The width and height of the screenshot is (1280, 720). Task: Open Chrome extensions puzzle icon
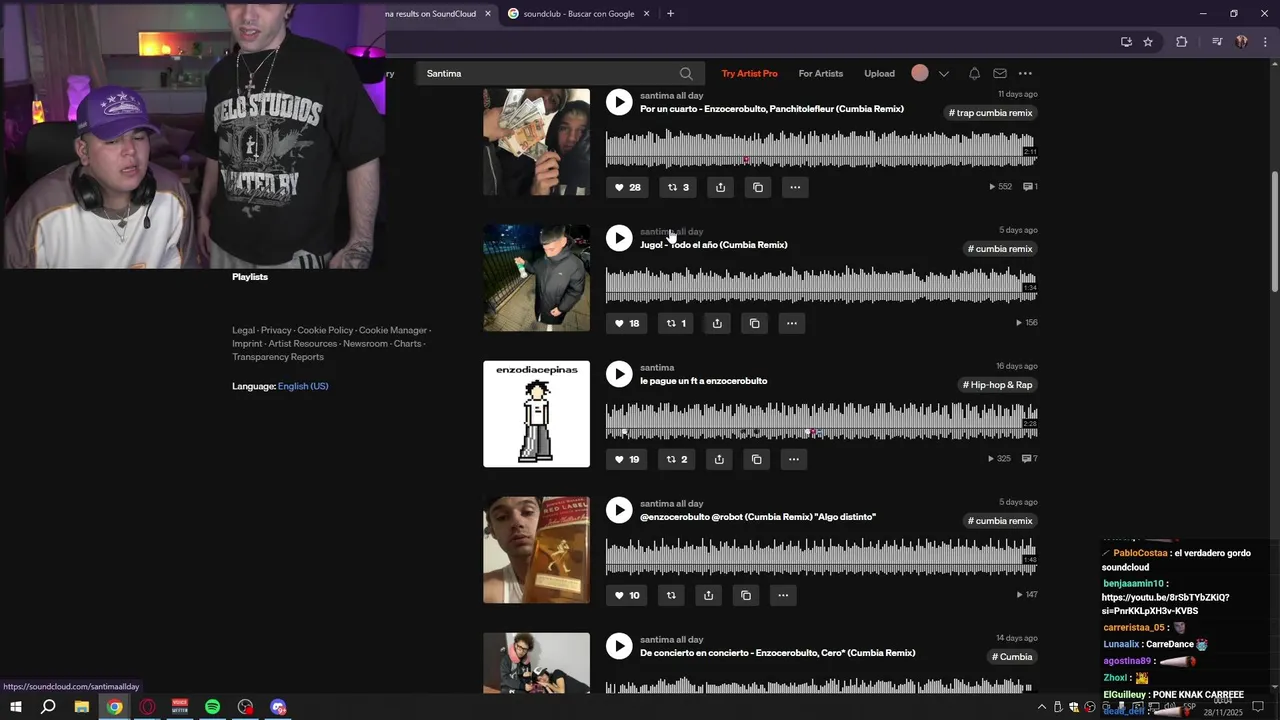pos(1182,42)
